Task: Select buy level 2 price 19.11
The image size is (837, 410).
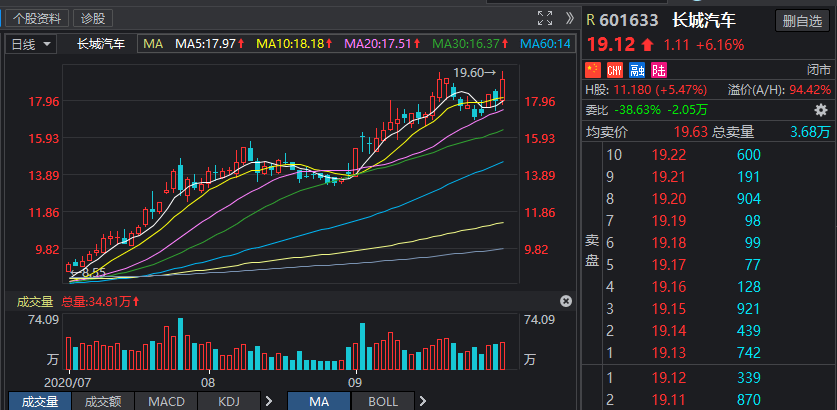Action: click(x=669, y=399)
